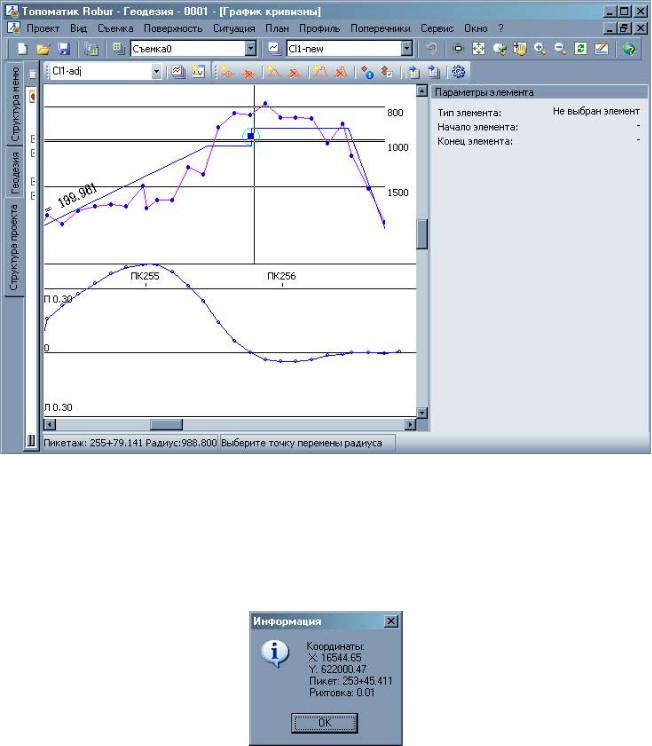
Task: Click the graph vertical scrollbar down arrow
Action: [422, 412]
